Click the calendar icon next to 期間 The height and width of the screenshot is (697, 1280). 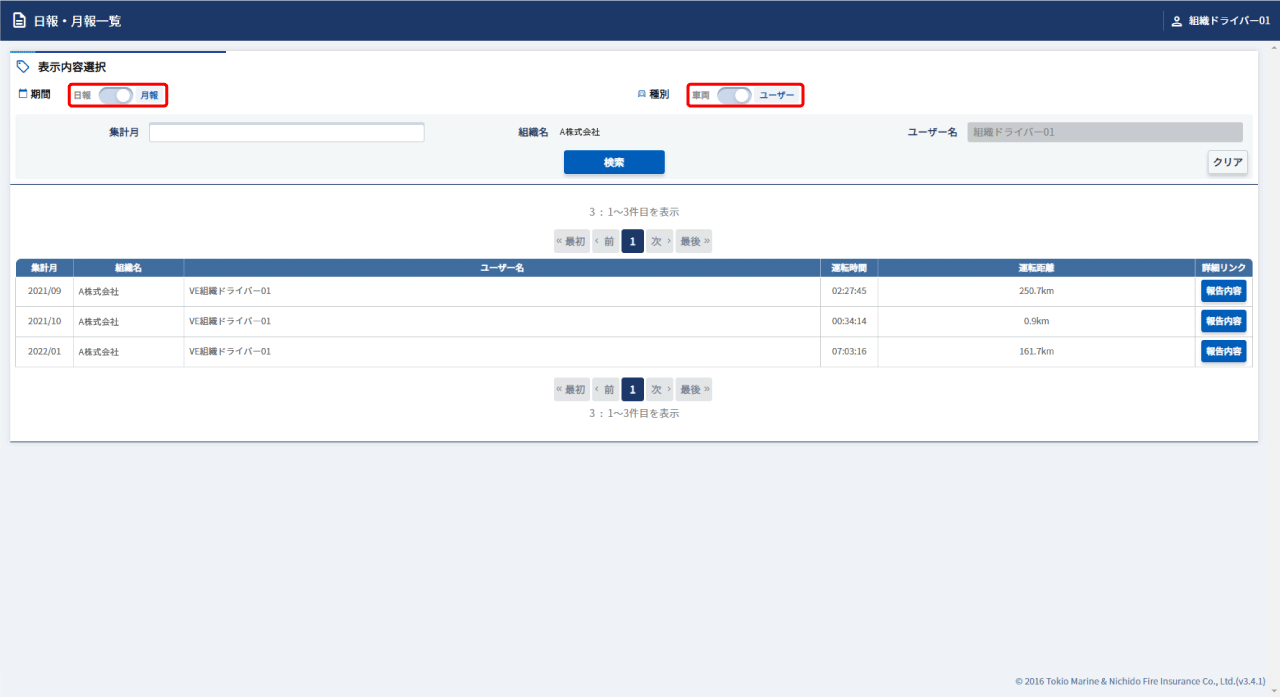pos(23,94)
